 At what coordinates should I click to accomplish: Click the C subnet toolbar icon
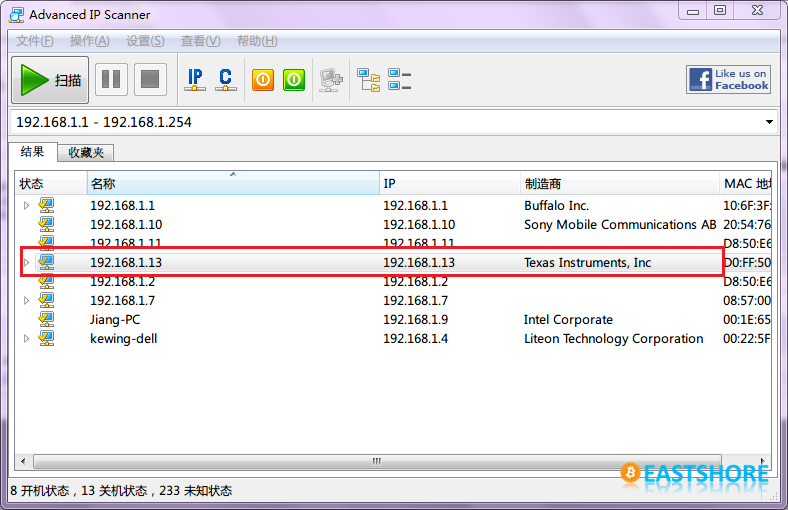226,80
